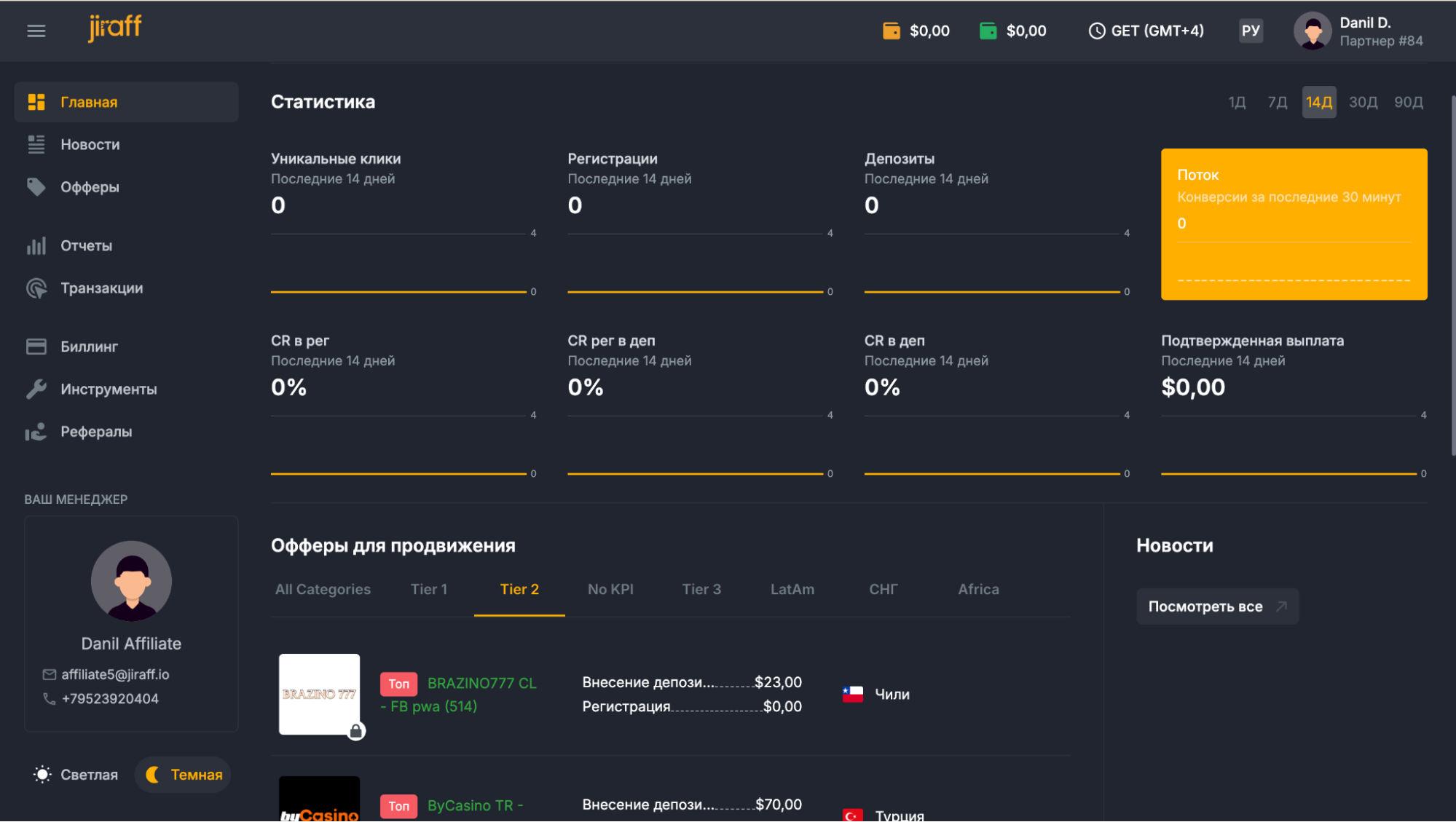
Task: Open the hamburger menu icon
Action: (x=36, y=31)
